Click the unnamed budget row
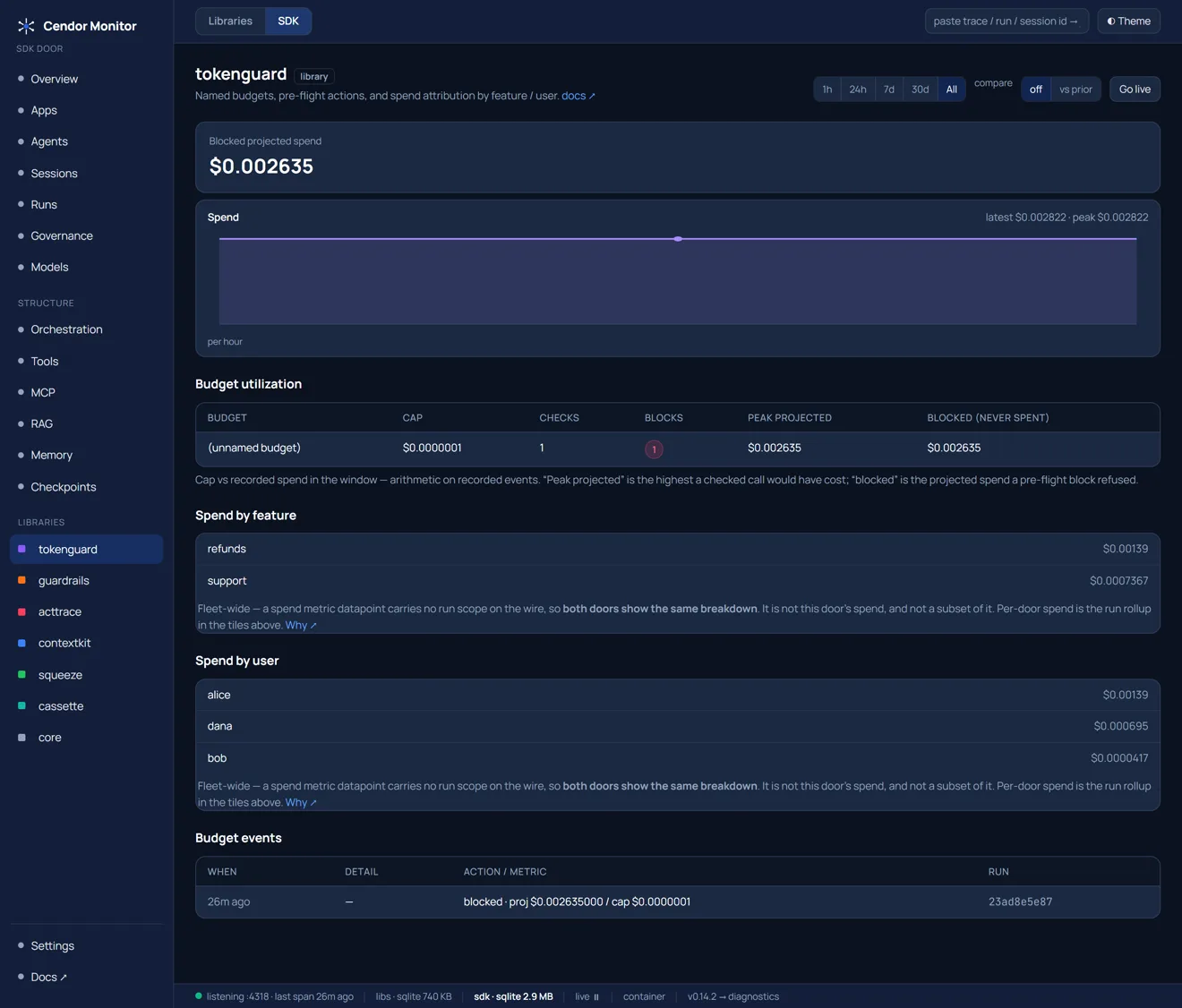Screen dimensions: 1182x1008 coord(678,448)
